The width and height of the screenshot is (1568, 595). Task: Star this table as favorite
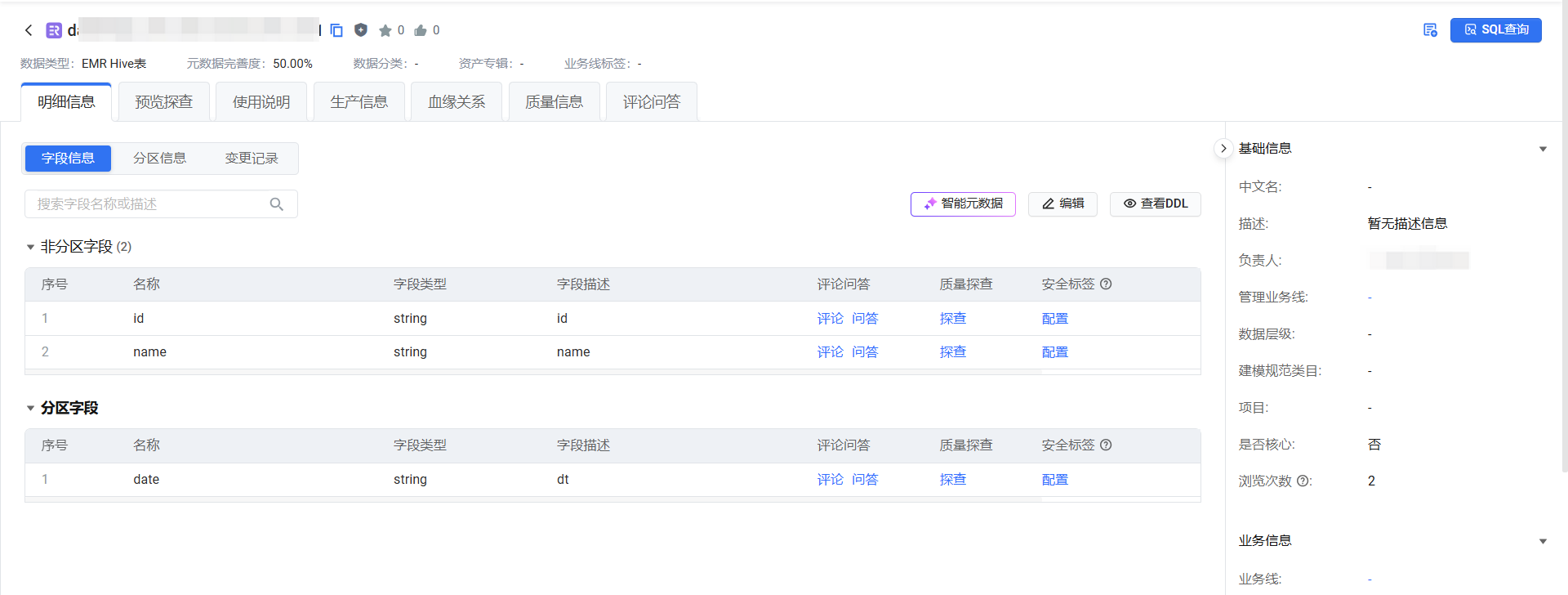click(385, 30)
